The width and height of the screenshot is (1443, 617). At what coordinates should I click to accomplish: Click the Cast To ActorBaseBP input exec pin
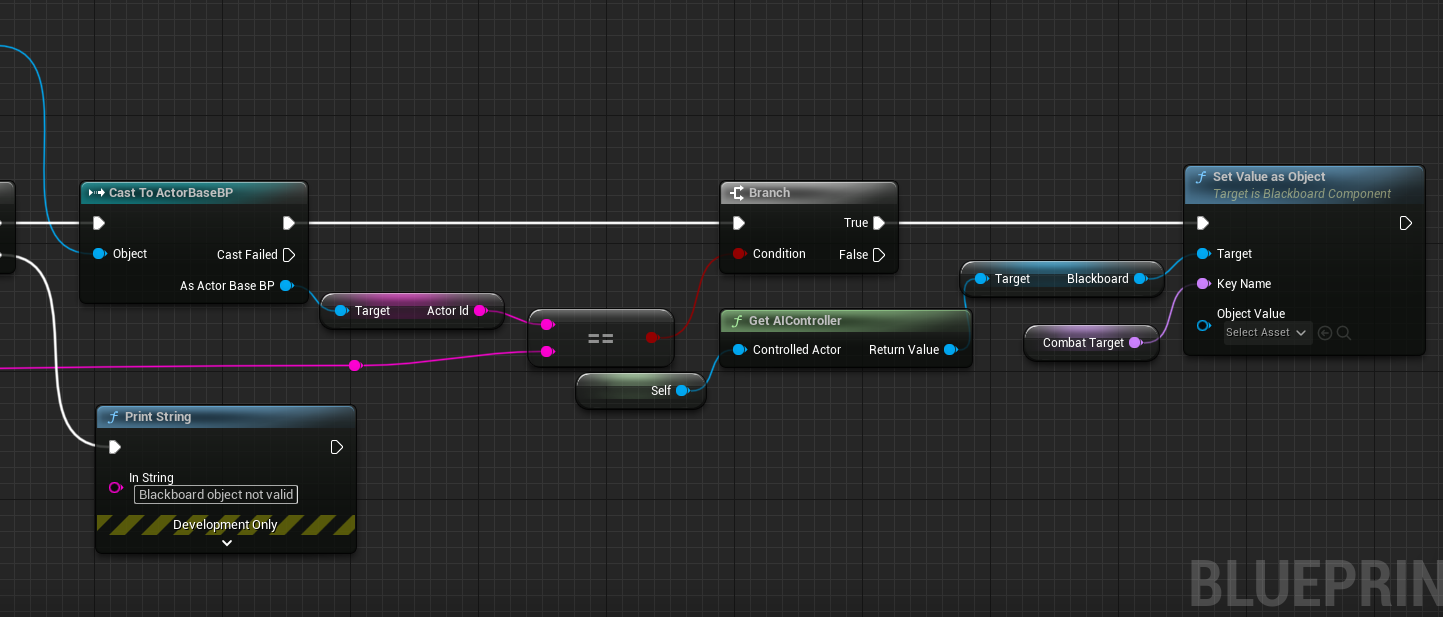coord(98,223)
